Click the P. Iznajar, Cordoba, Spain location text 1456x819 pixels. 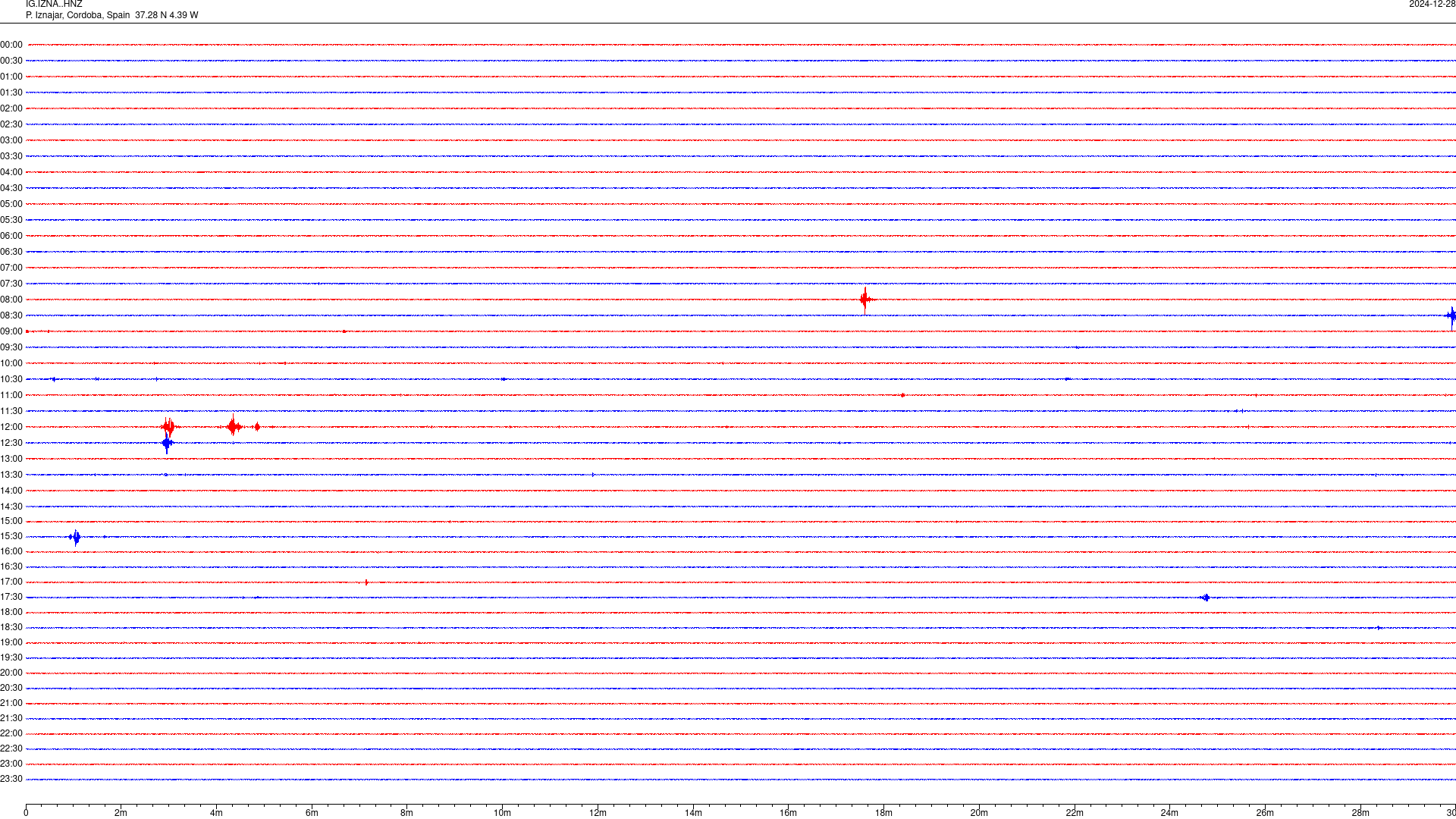pyautogui.click(x=77, y=15)
